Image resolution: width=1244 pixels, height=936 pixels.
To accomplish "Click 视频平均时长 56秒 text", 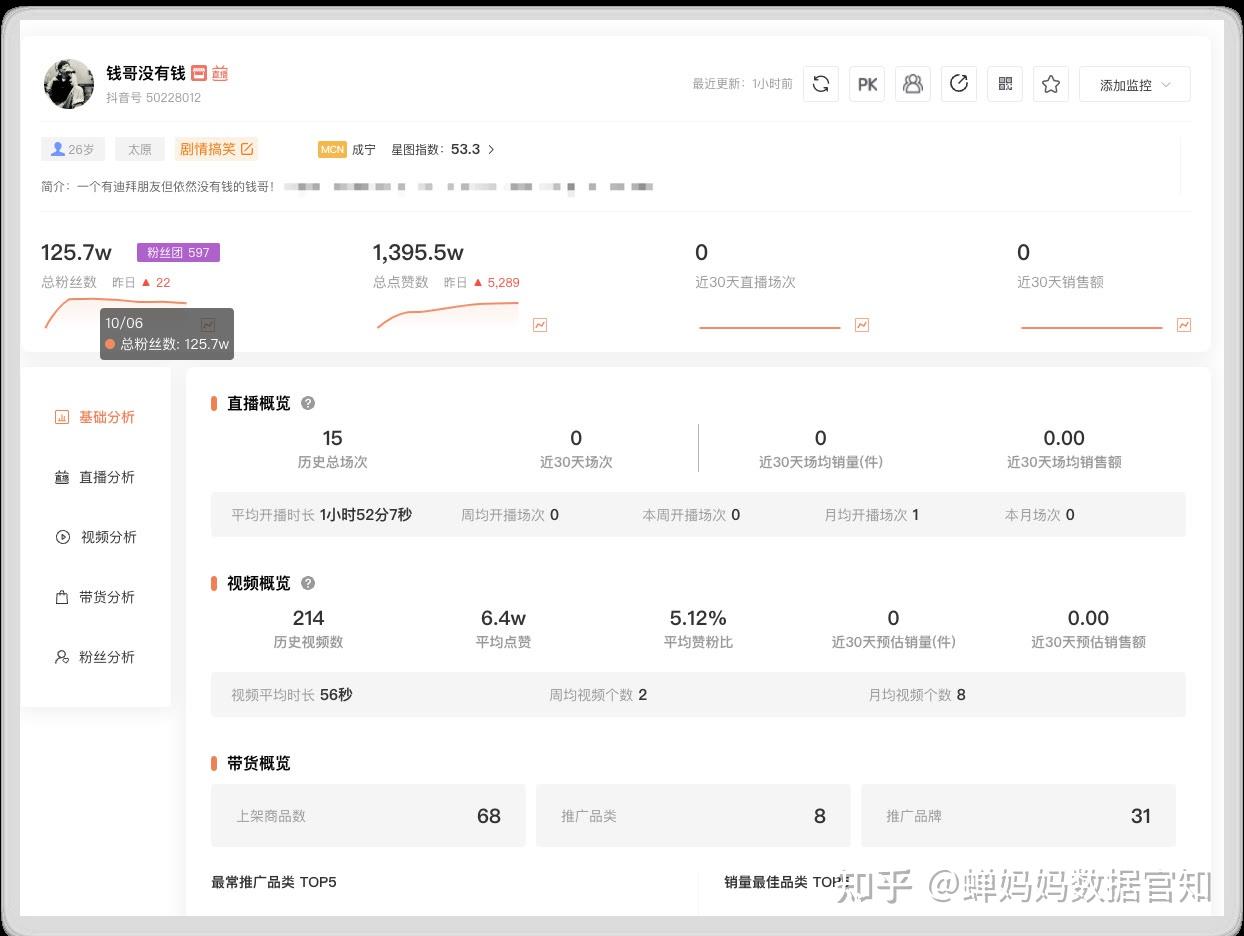I will tap(291, 695).
